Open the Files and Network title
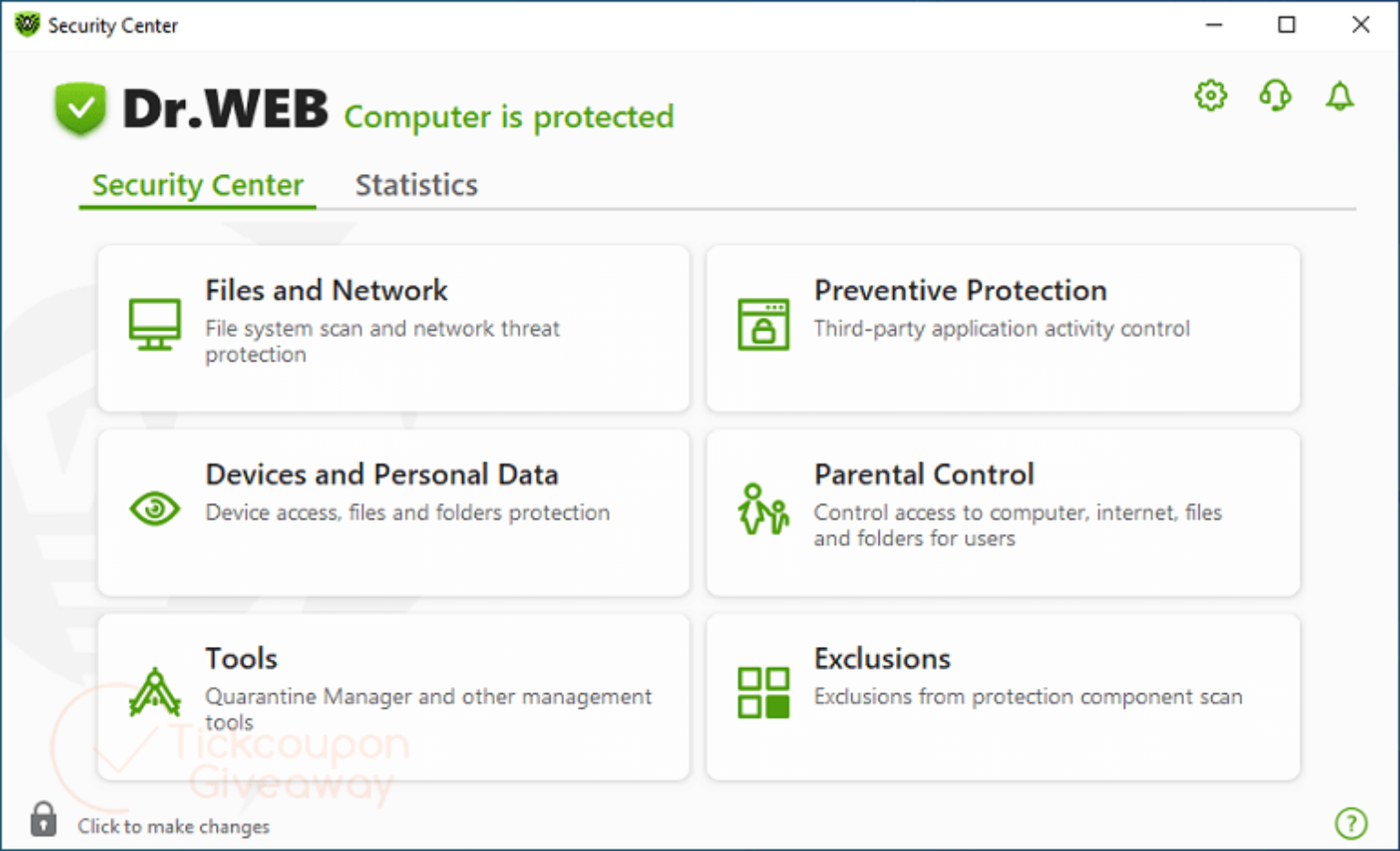Screen dimensions: 1400x851 (x=326, y=291)
